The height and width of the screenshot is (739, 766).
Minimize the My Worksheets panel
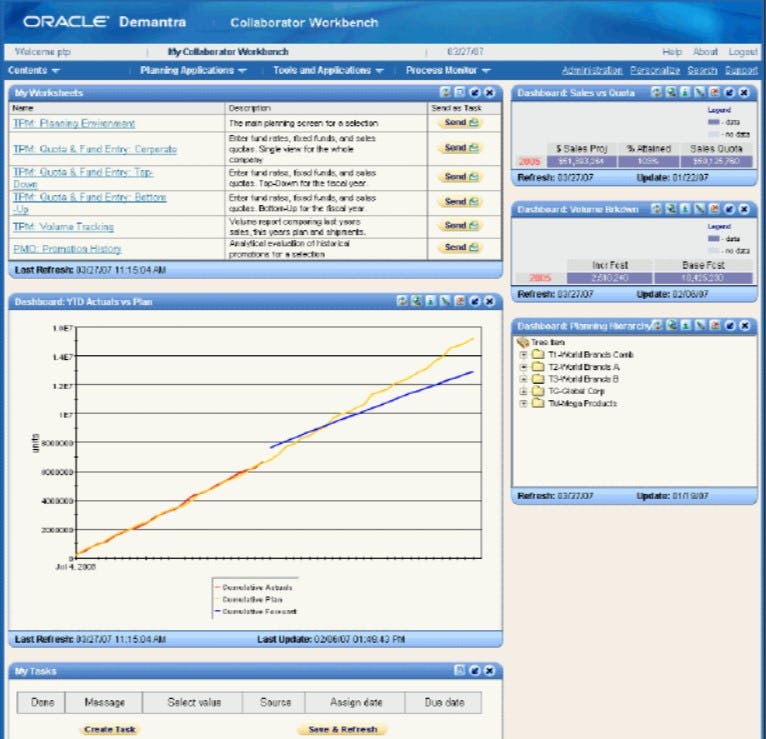pos(475,92)
